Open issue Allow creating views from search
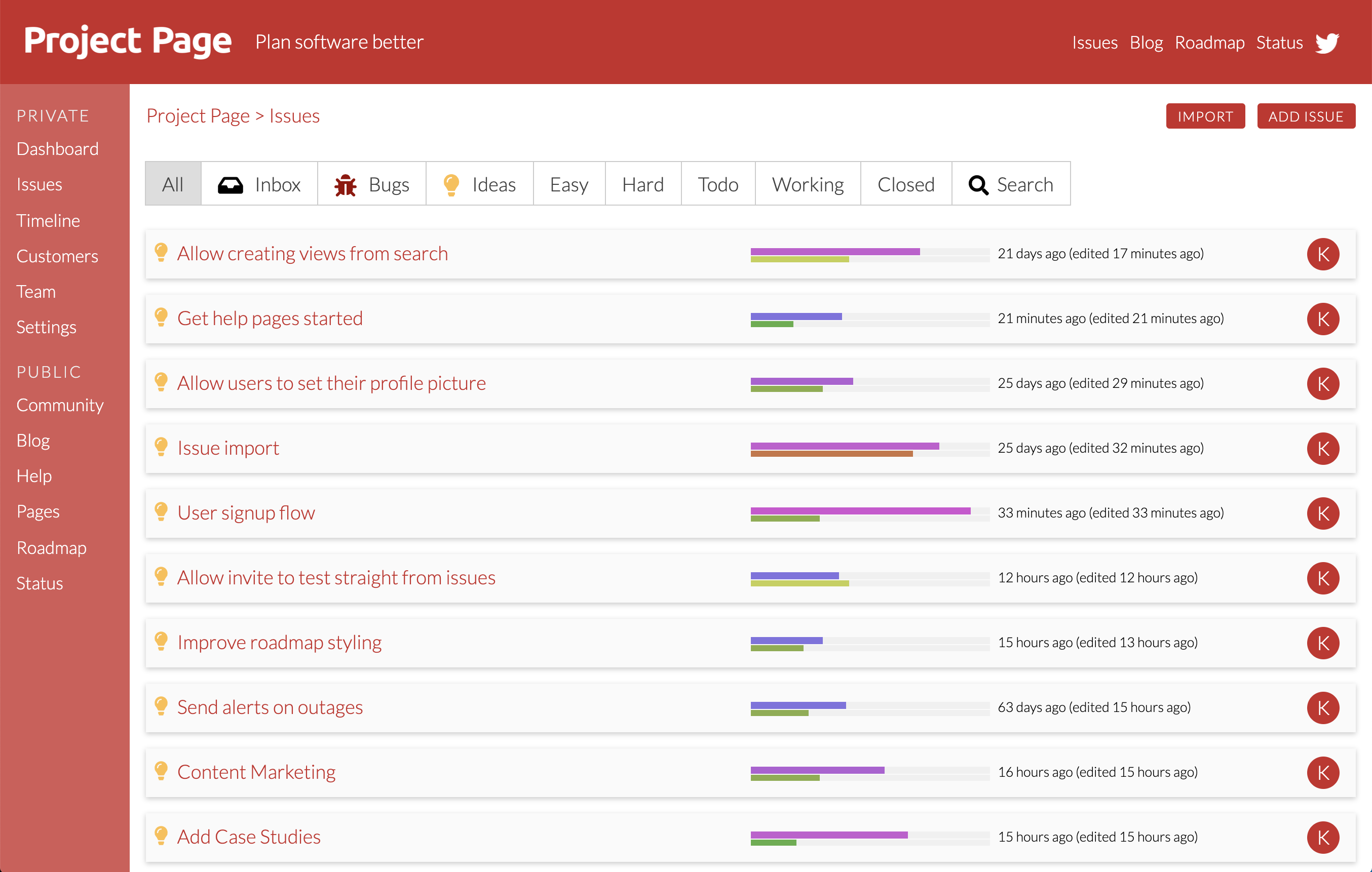 (x=312, y=253)
